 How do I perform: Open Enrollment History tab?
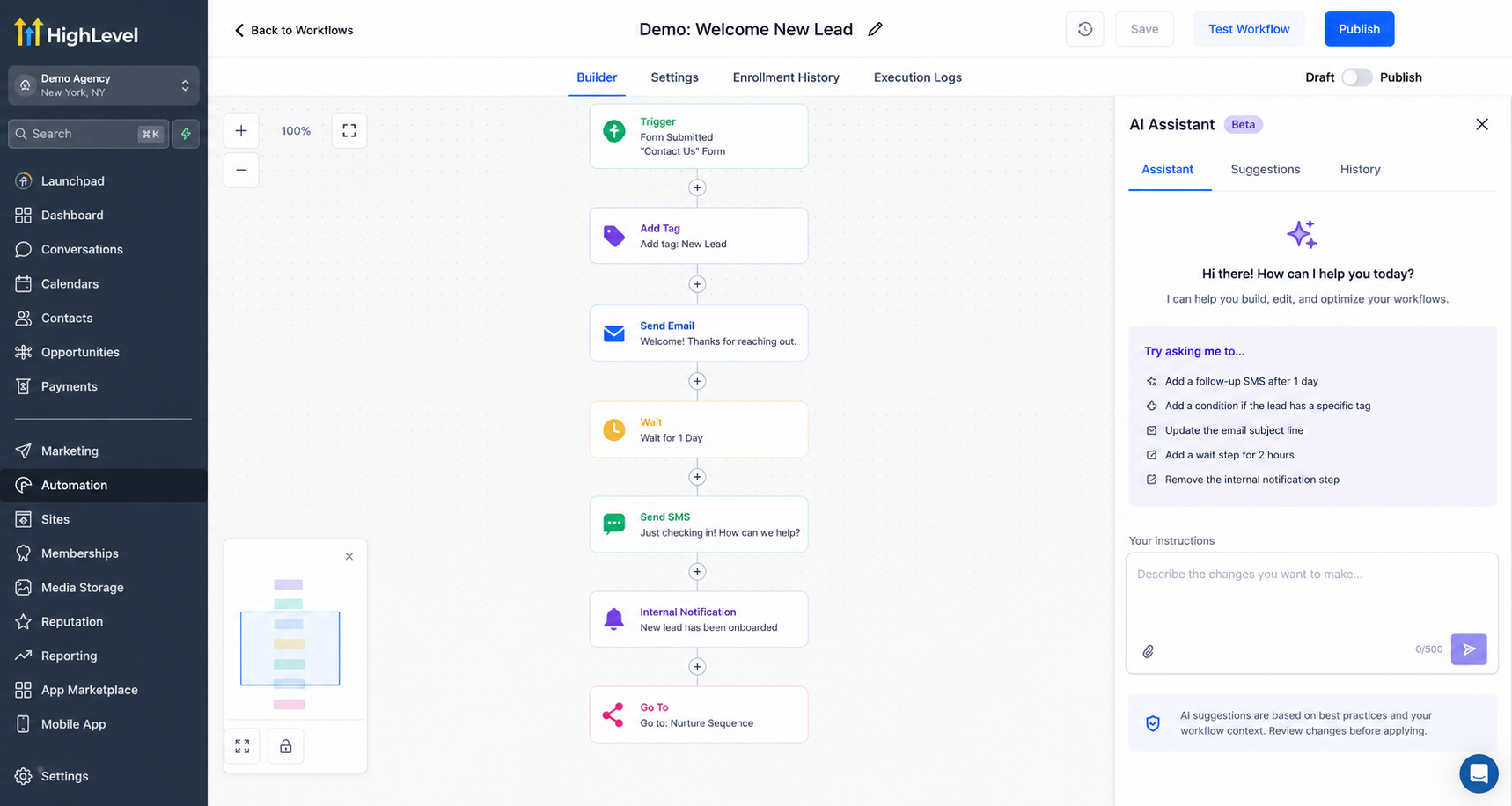tap(786, 77)
